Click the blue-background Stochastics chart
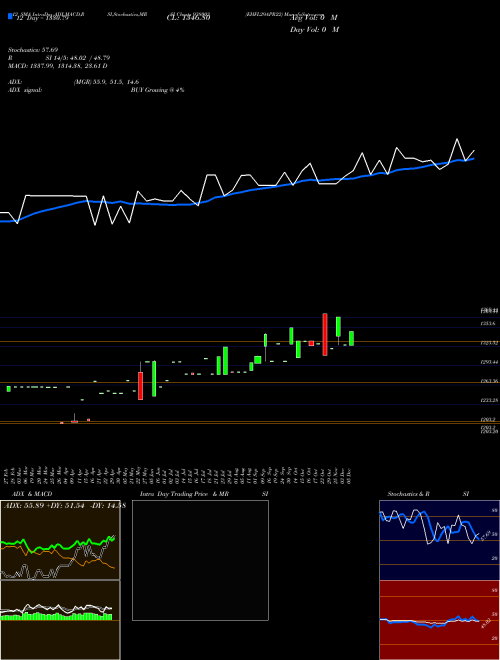The width and height of the screenshot is (500, 660). (x=439, y=540)
